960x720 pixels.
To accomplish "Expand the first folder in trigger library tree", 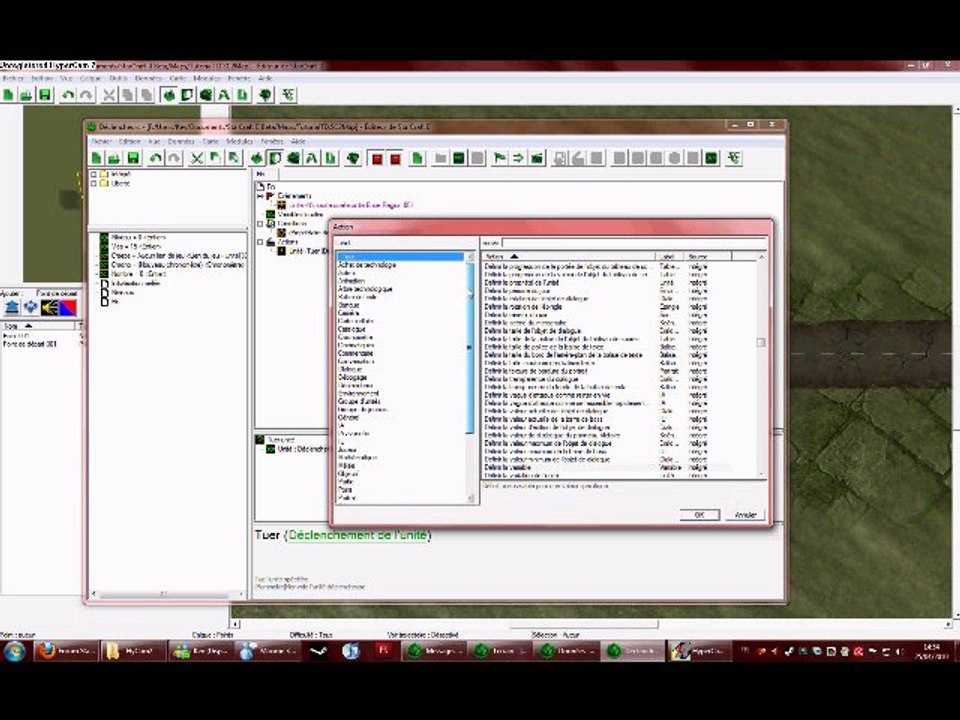I will pos(94,174).
